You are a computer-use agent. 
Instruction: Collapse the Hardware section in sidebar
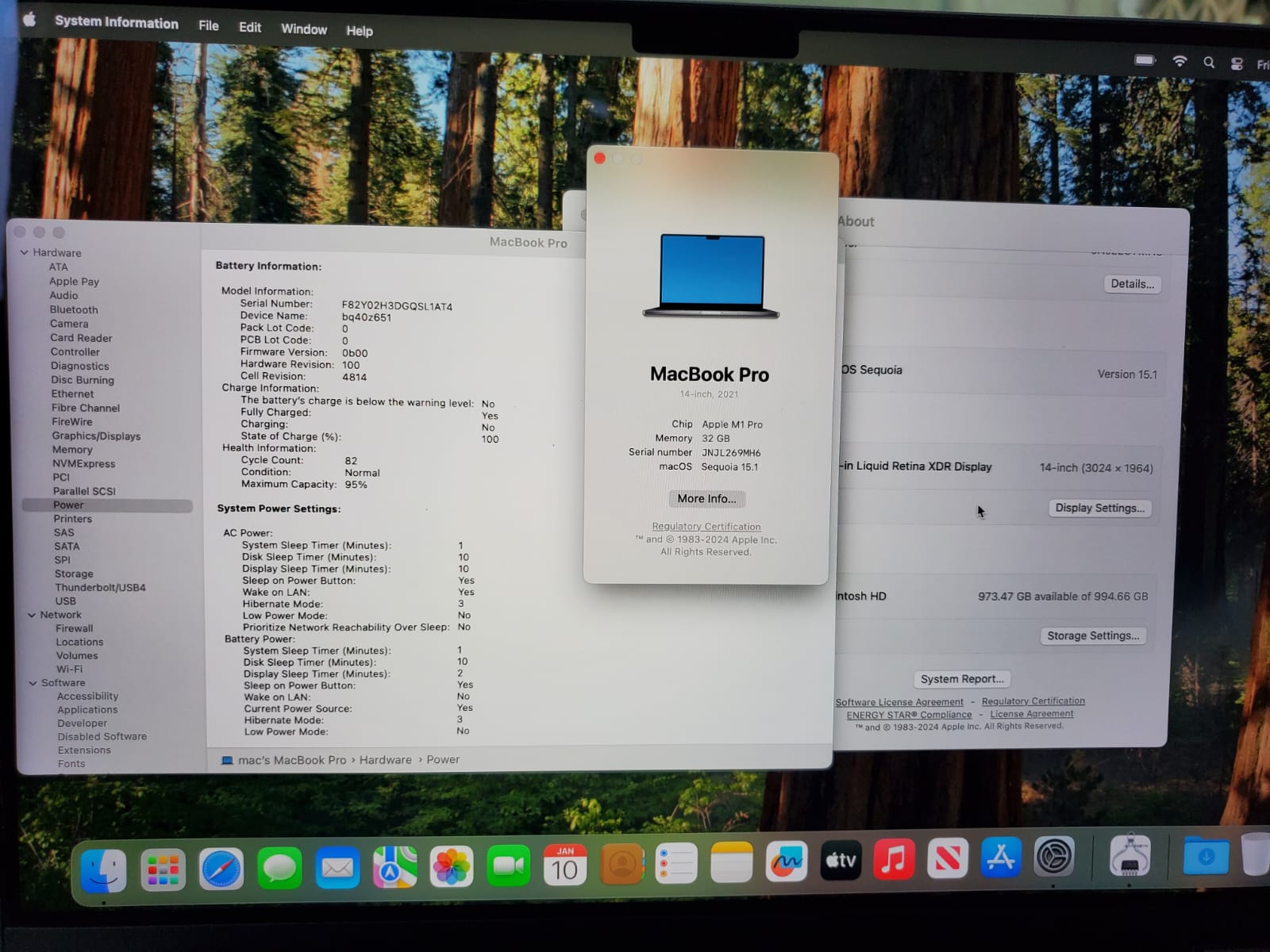25,252
